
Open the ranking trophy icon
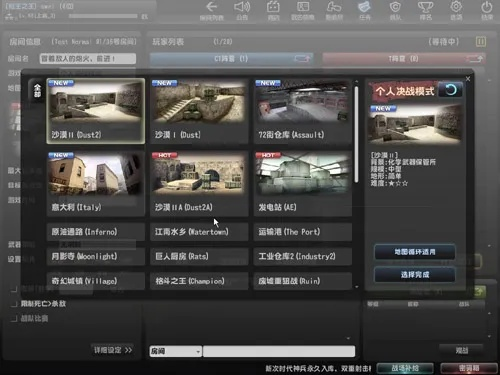426,7
